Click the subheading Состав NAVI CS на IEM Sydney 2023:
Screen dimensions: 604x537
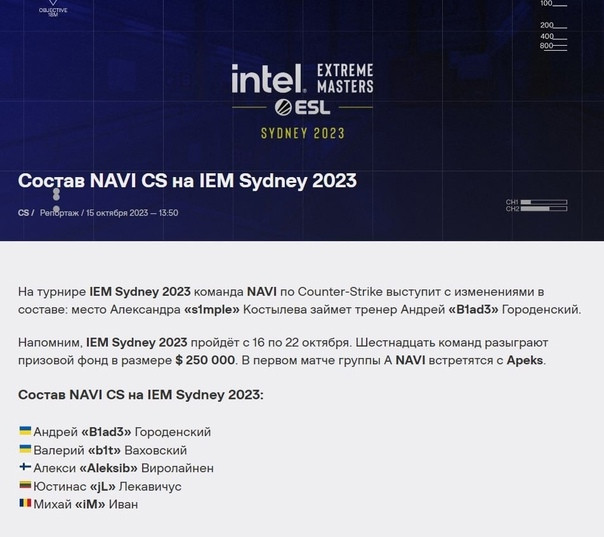pyautogui.click(x=141, y=395)
